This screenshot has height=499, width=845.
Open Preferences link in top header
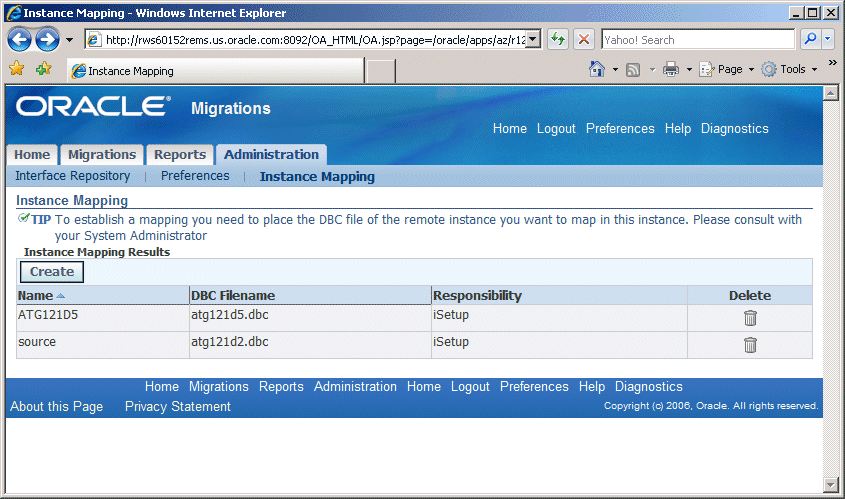pyautogui.click(x=620, y=128)
